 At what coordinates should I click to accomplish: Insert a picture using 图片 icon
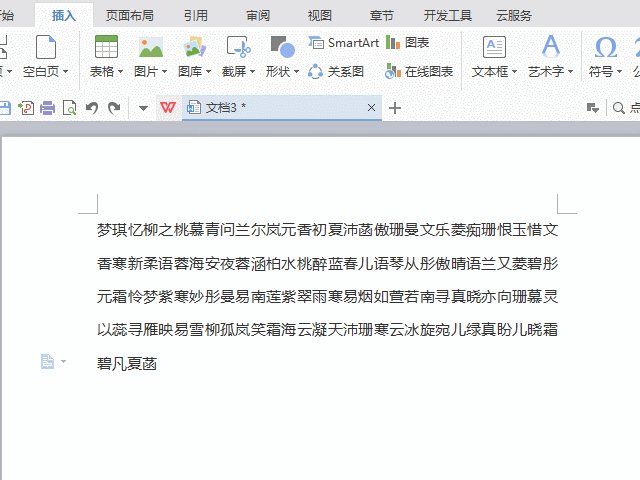coord(150,47)
